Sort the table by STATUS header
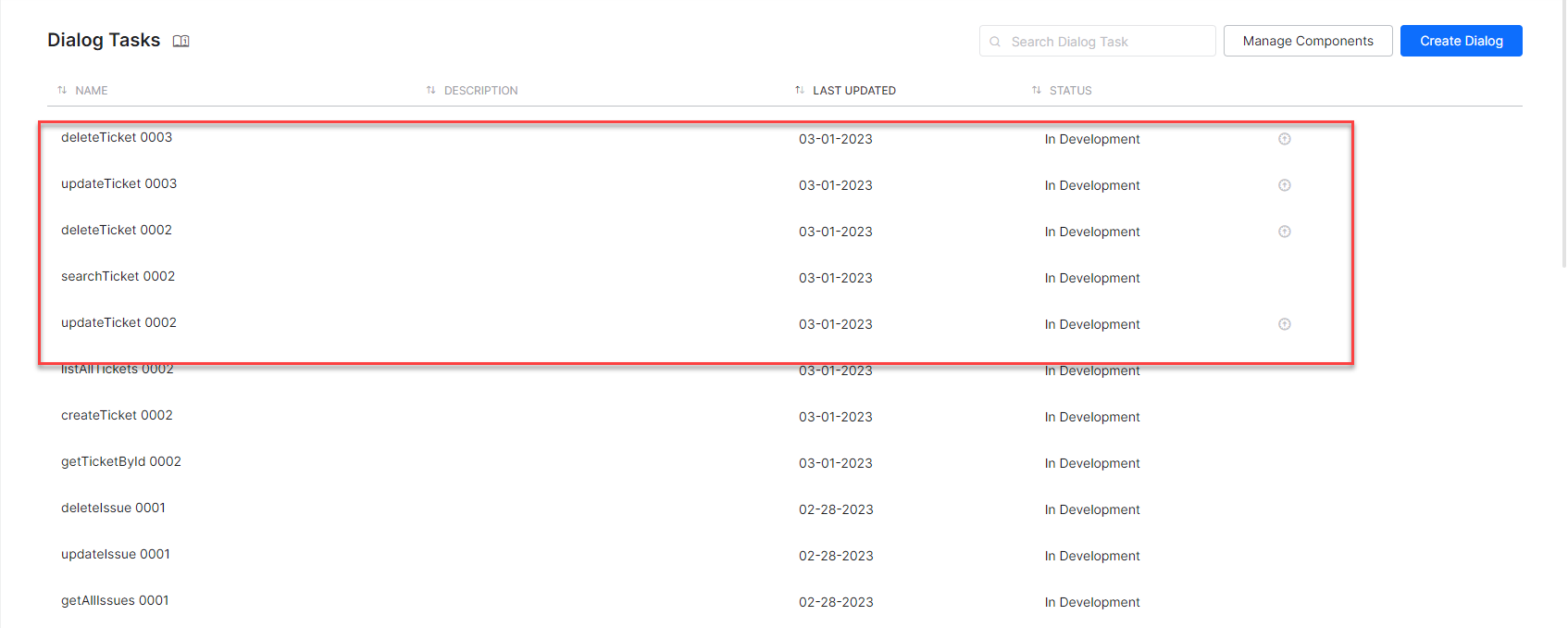1568x628 pixels. point(1070,91)
